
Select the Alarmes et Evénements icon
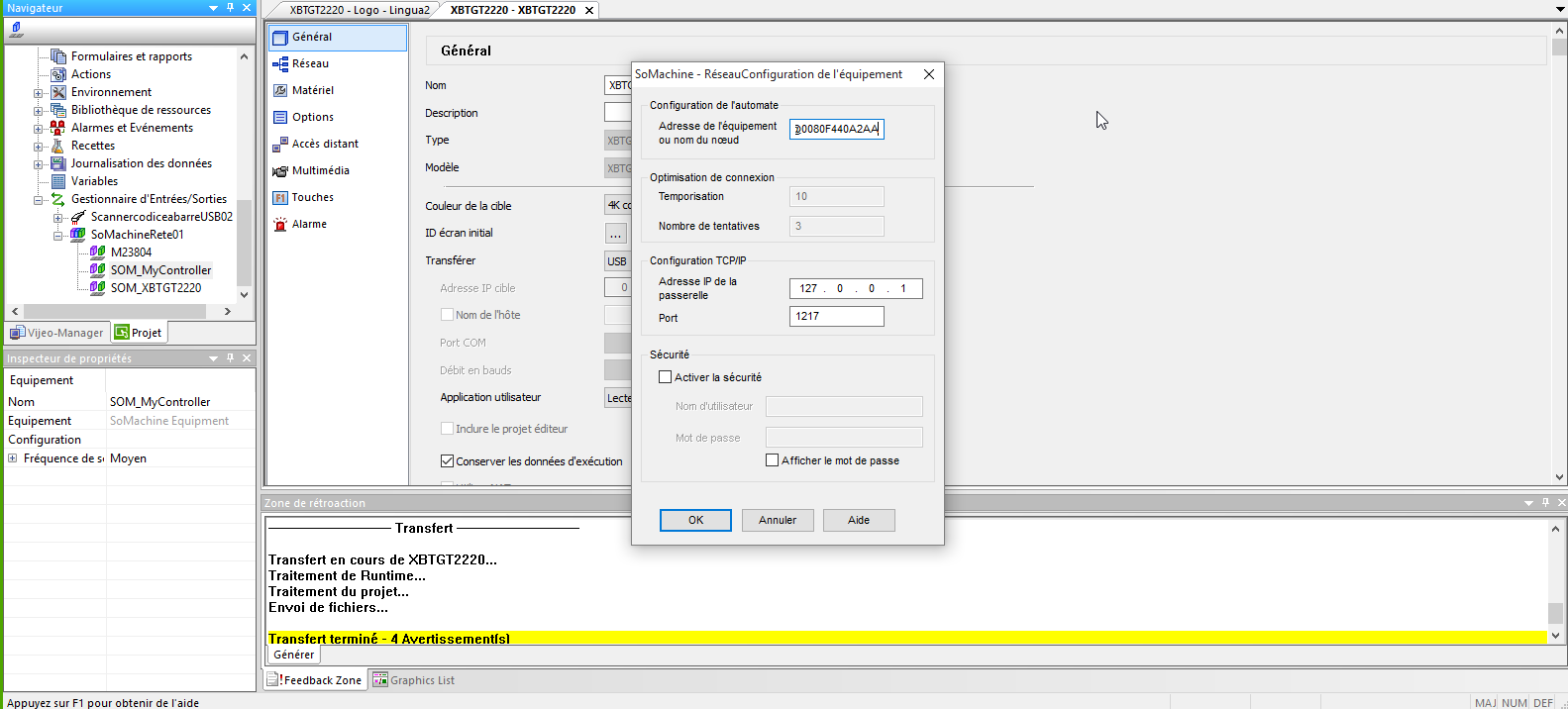[x=58, y=128]
